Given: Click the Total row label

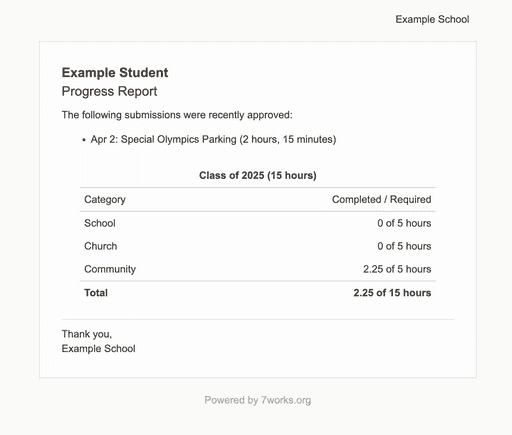Looking at the screenshot, I should coord(96,293).
